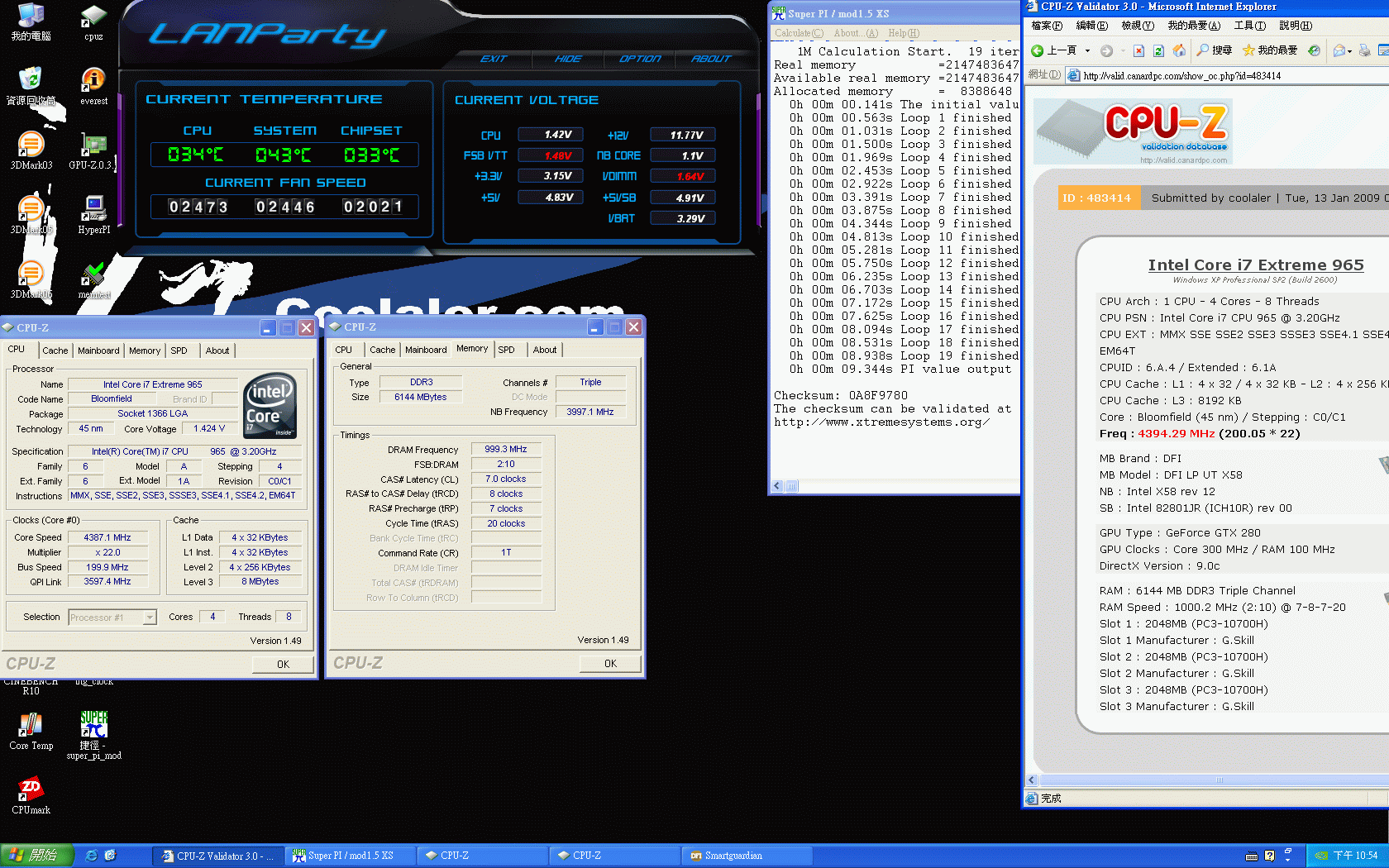The width and height of the screenshot is (1389, 868).
Task: Click the LANParty OPTION button
Action: click(x=640, y=59)
